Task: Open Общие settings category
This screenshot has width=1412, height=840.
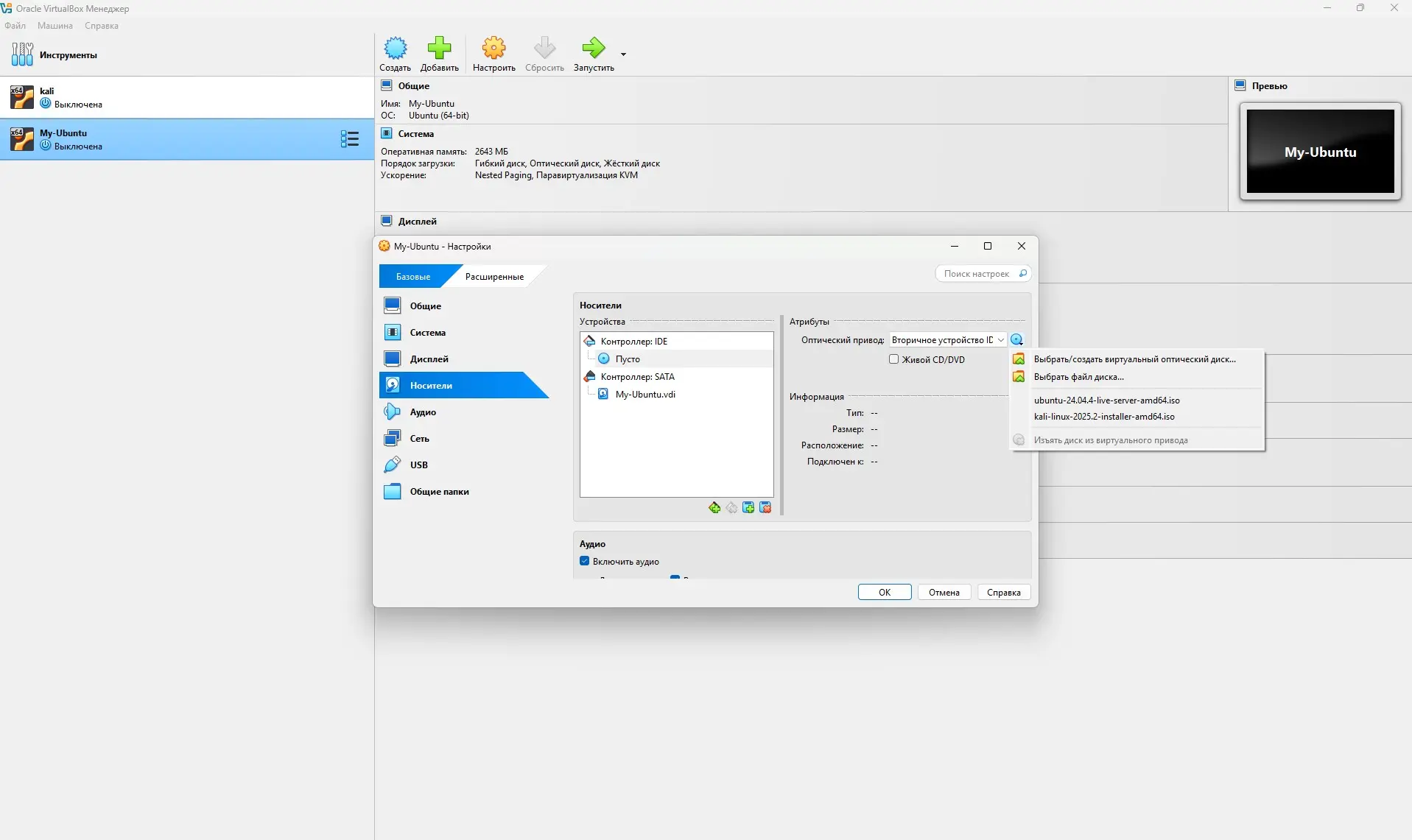Action: 464,306
